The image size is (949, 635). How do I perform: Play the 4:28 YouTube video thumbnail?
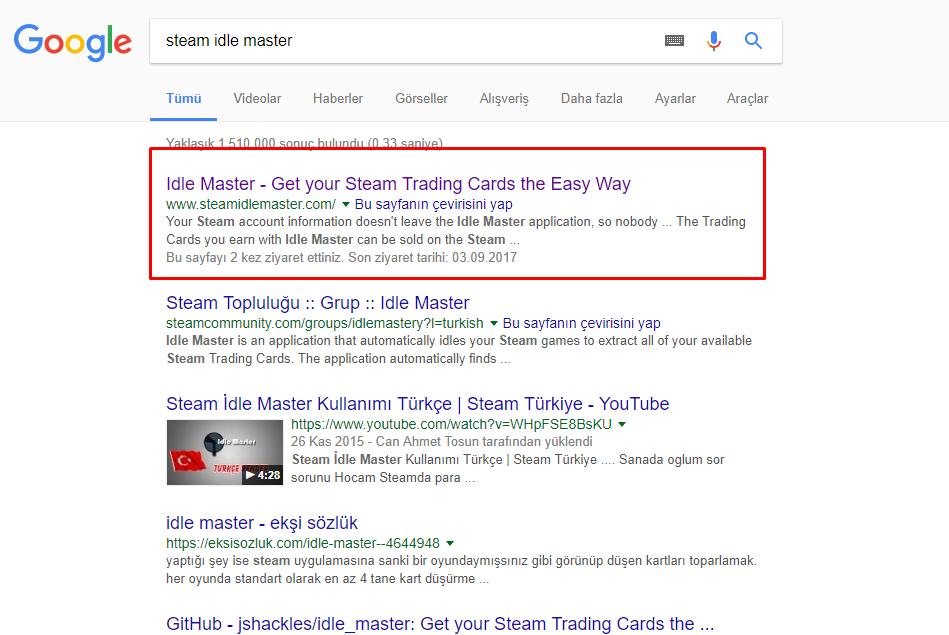pyautogui.click(x=225, y=452)
